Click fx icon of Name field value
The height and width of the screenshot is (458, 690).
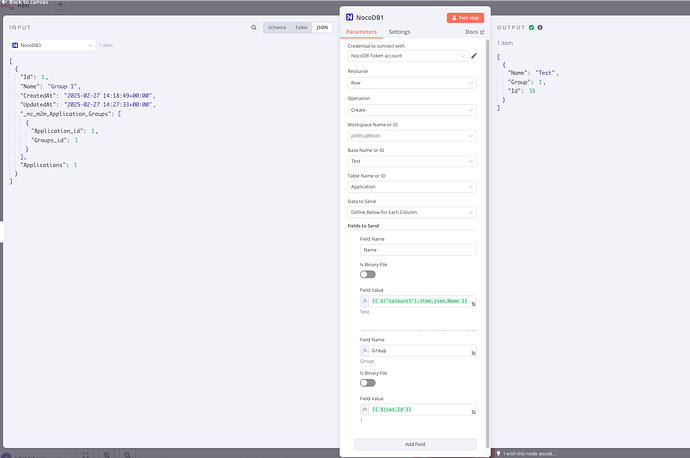(365, 301)
